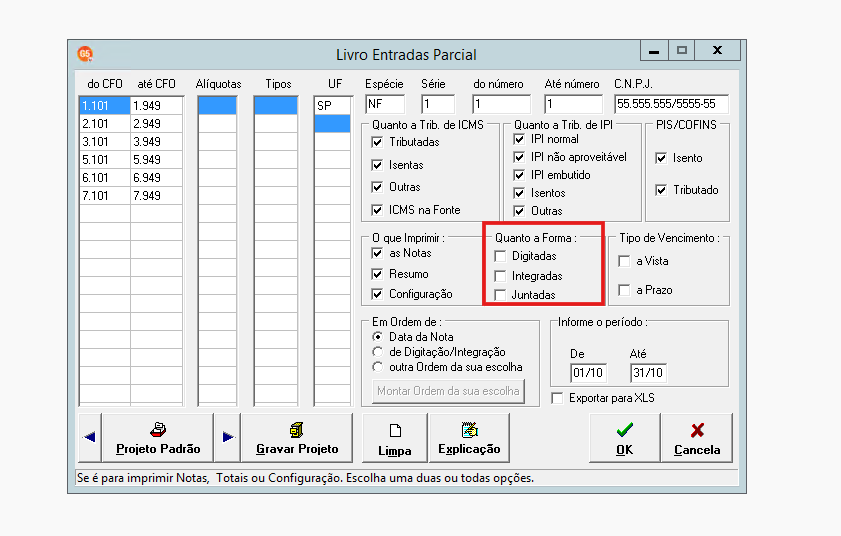The width and height of the screenshot is (841, 536).
Task: Toggle the Resumo print checkbox
Action: coord(378,274)
